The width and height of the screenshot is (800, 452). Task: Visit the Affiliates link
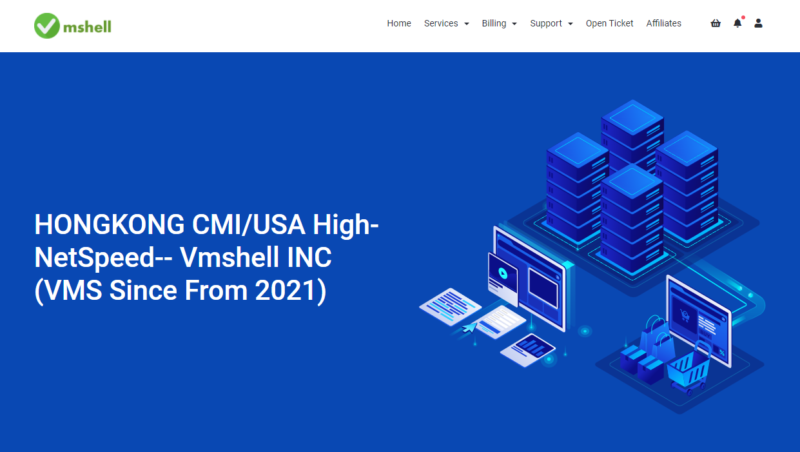pyautogui.click(x=663, y=23)
